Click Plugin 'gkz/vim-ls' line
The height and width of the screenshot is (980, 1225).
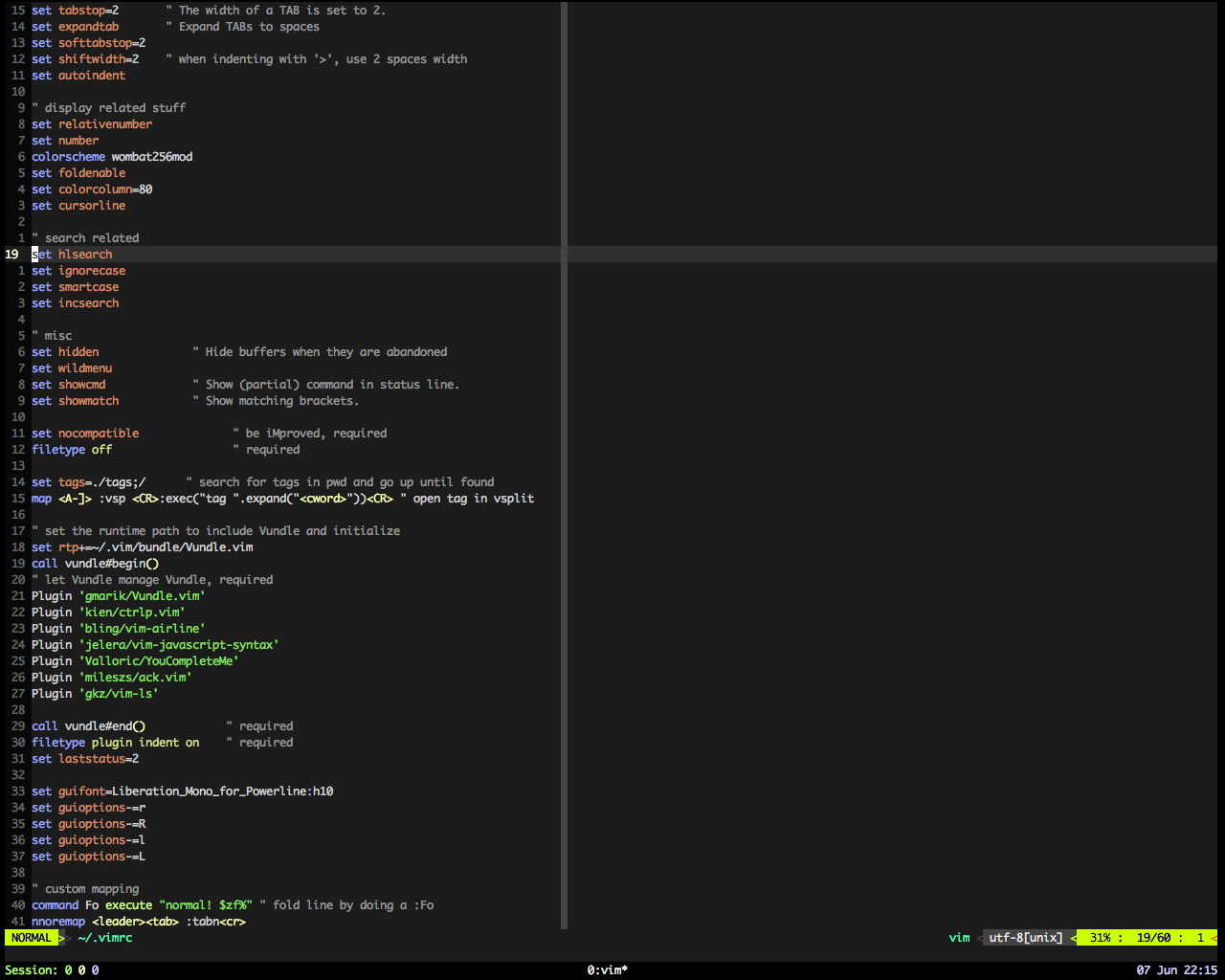tap(95, 694)
